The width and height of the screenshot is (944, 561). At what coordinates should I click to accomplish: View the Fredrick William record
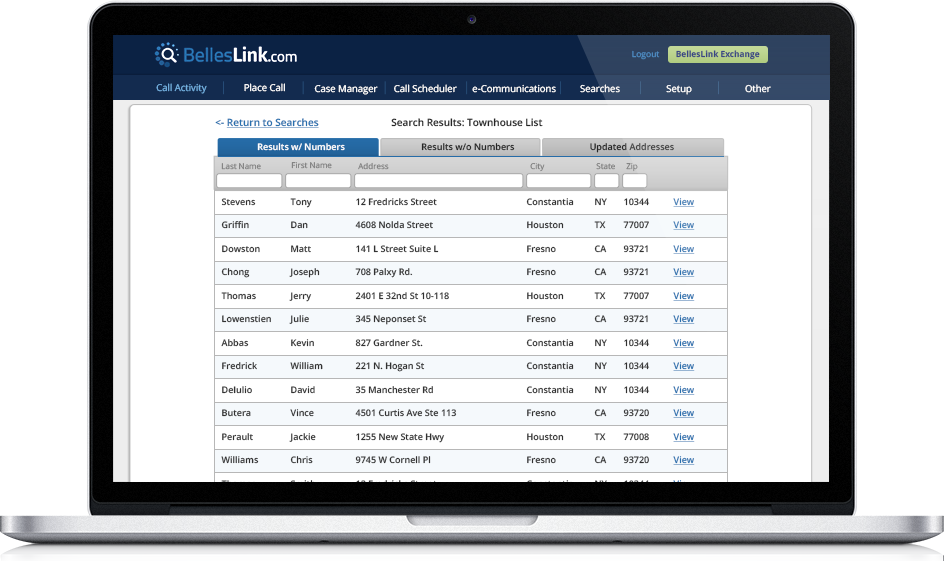pos(683,366)
